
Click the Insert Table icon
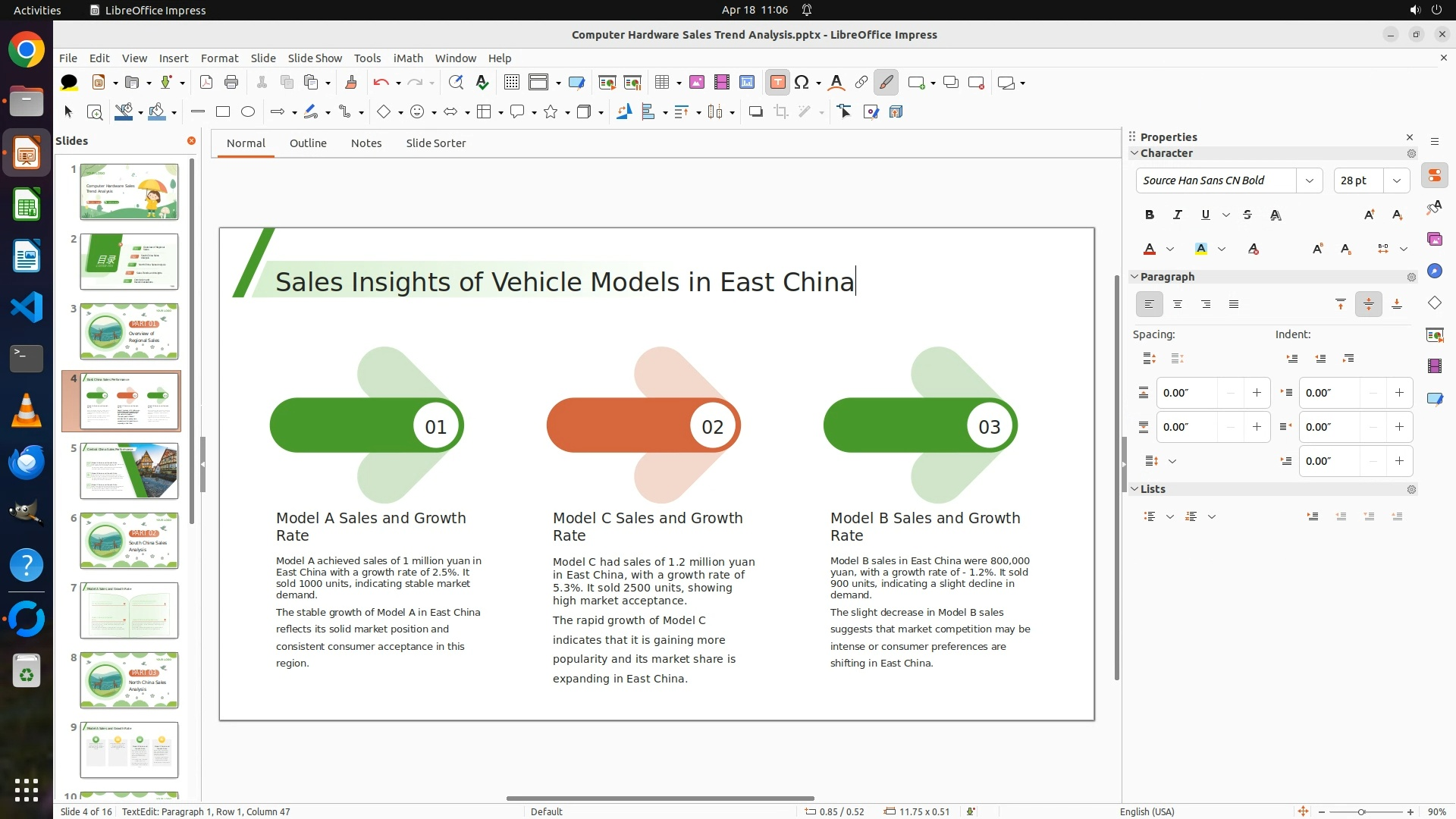click(662, 83)
